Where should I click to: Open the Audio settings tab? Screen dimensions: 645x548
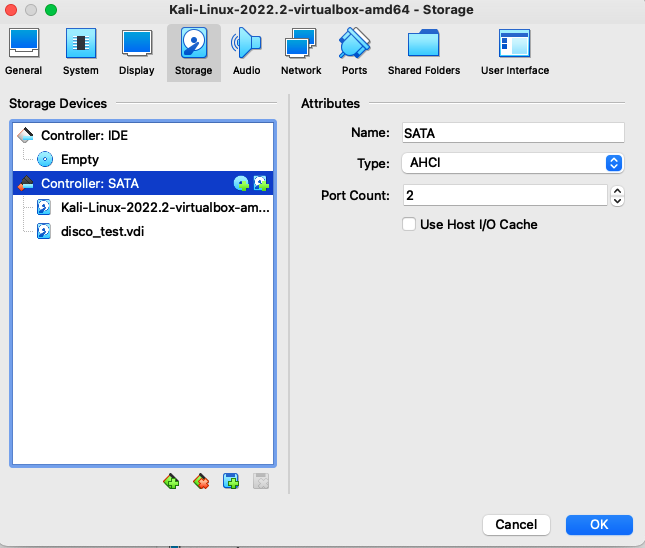[x=246, y=53]
